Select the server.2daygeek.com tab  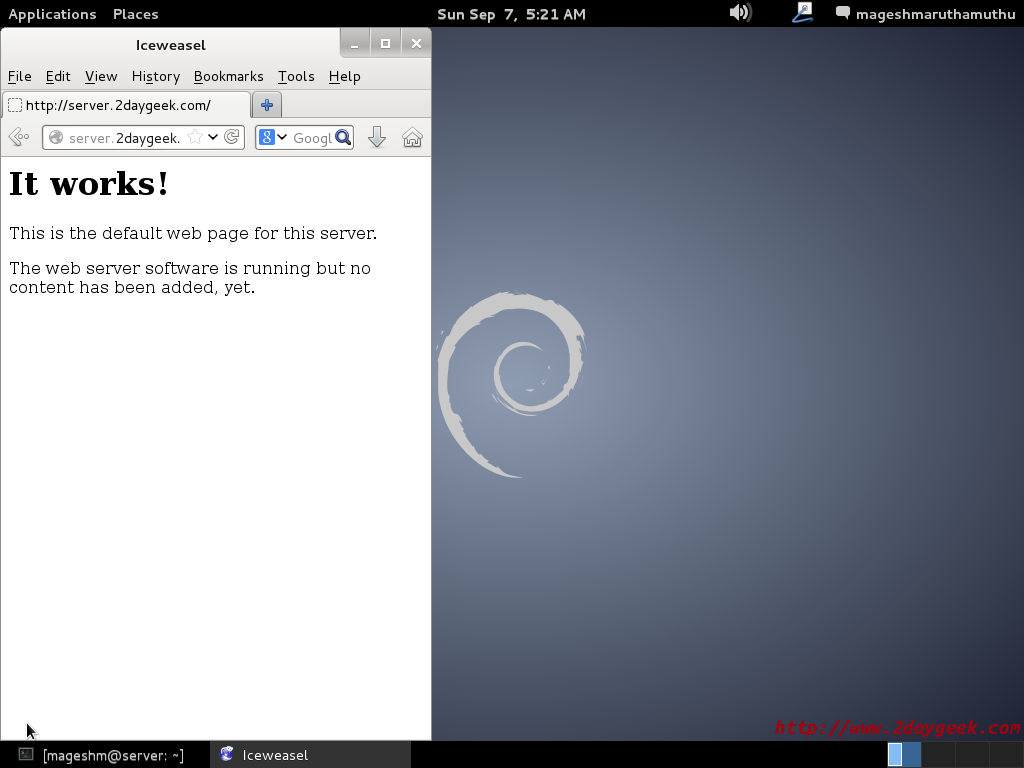click(x=126, y=105)
